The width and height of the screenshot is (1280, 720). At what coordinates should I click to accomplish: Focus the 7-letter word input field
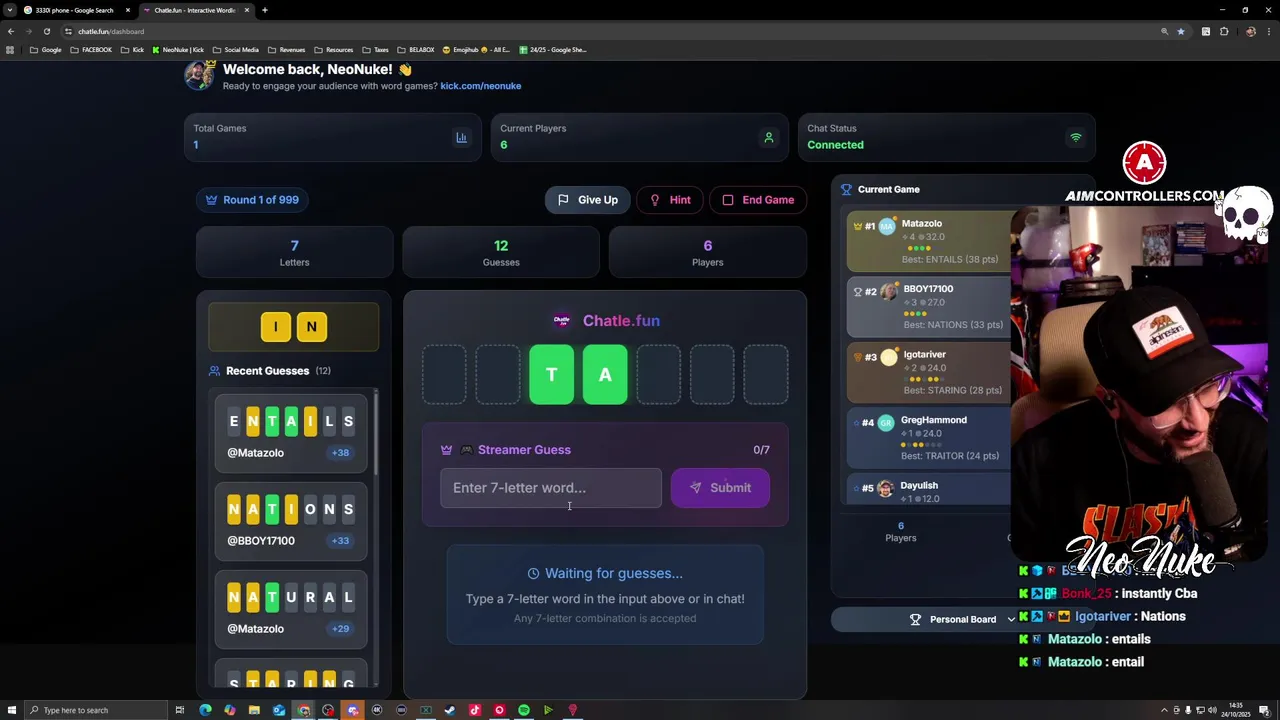pyautogui.click(x=551, y=488)
